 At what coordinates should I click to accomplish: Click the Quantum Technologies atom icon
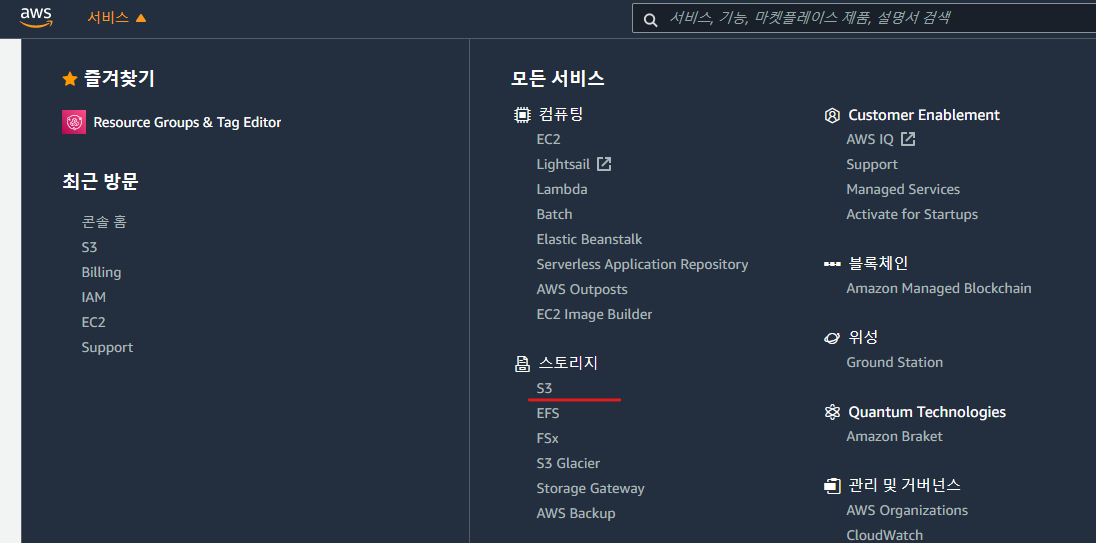click(832, 412)
